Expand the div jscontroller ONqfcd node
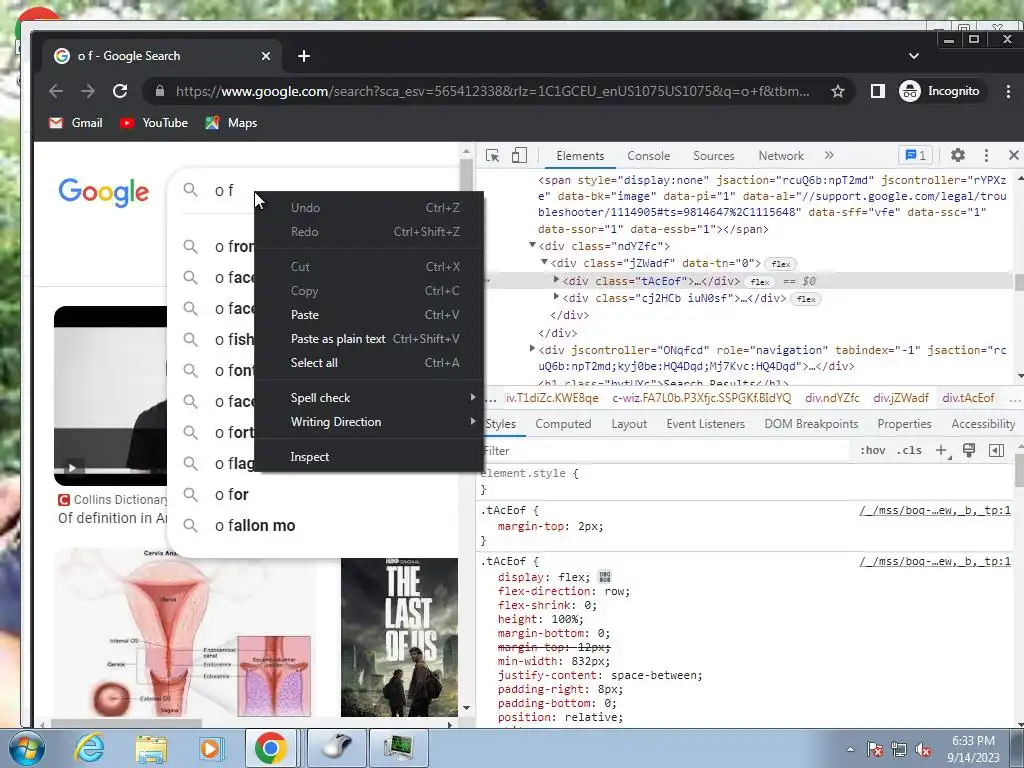The image size is (1024, 768). (532, 349)
